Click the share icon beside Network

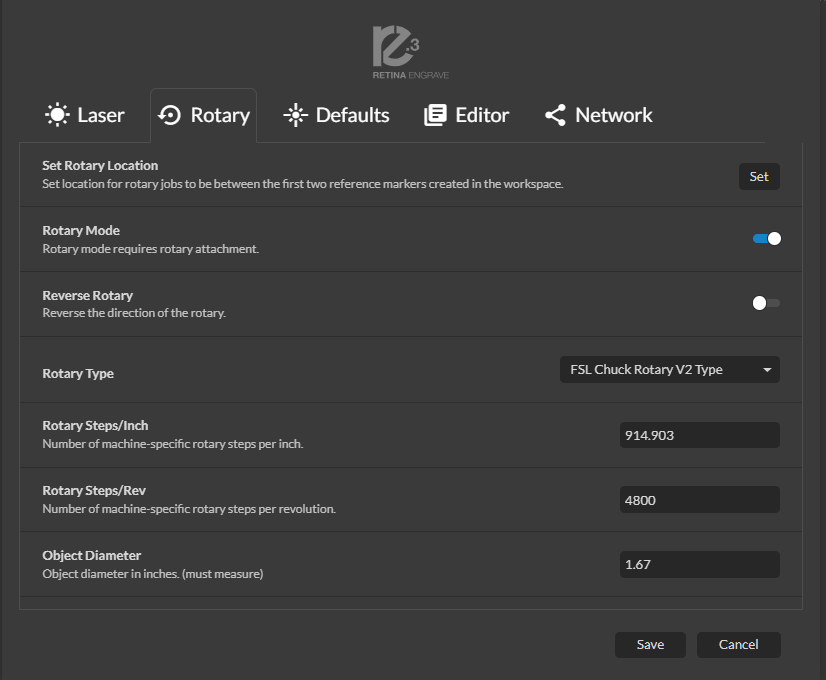(x=555, y=115)
